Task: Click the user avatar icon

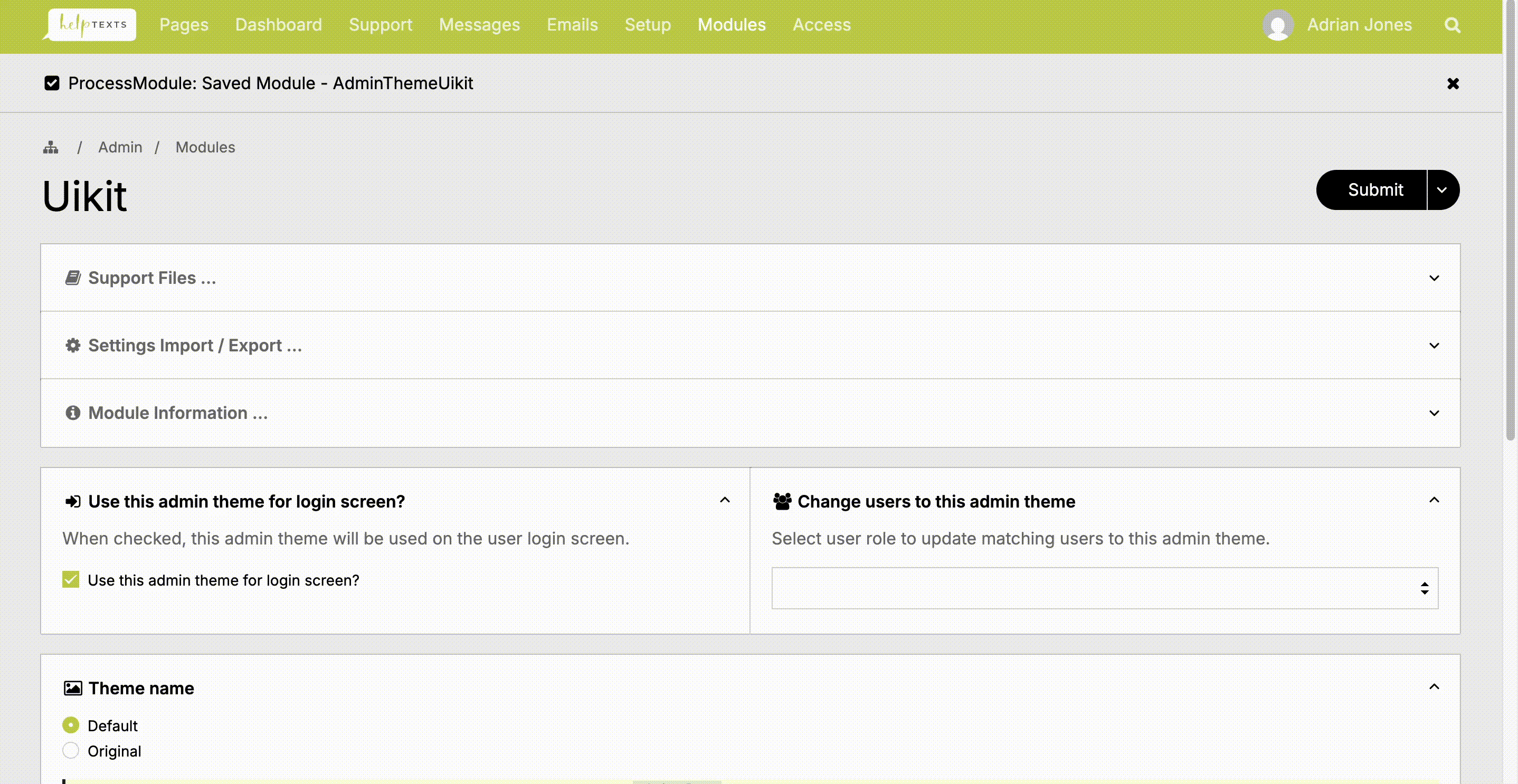Action: [1277, 25]
